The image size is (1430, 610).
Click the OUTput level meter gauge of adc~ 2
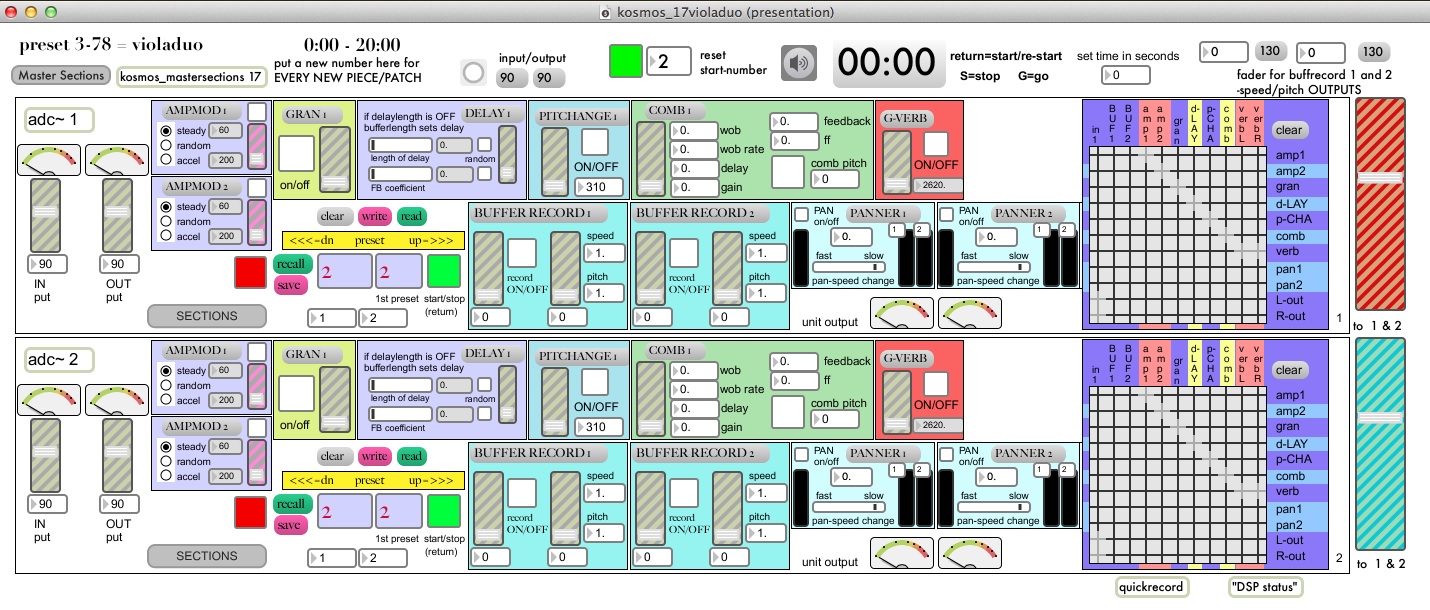pos(118,399)
